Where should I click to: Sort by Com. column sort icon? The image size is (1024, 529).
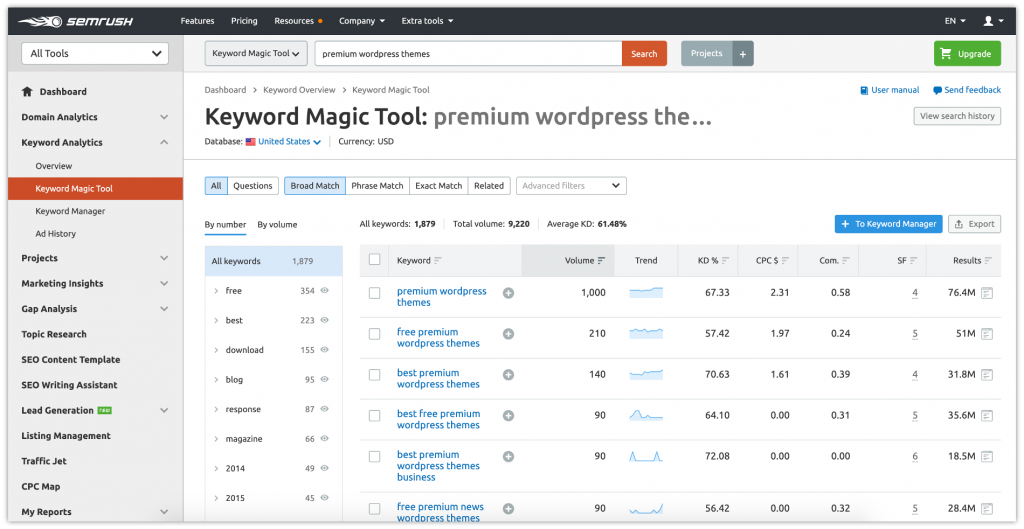click(x=846, y=261)
